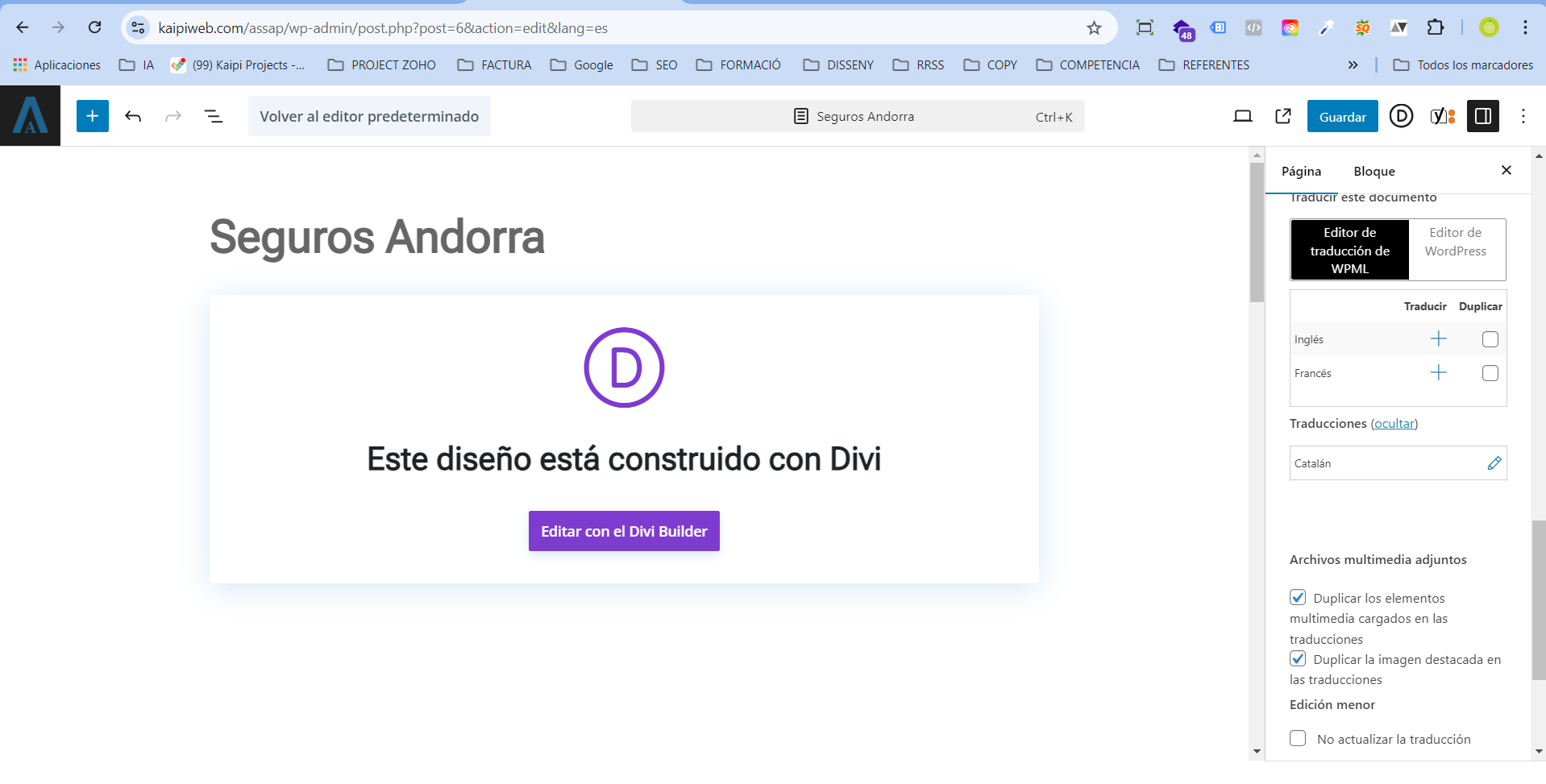The image size is (1546, 784).
Task: Uncheck Duplicar los elementos multimedia checkbox
Action: click(x=1298, y=597)
